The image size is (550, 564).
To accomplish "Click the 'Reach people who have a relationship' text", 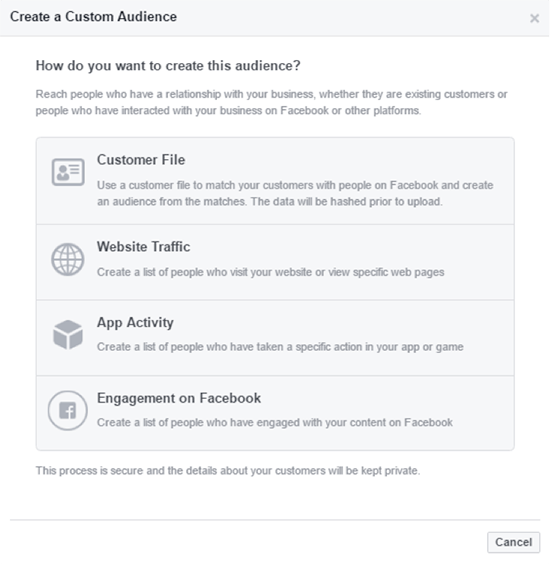I will click(x=271, y=94).
